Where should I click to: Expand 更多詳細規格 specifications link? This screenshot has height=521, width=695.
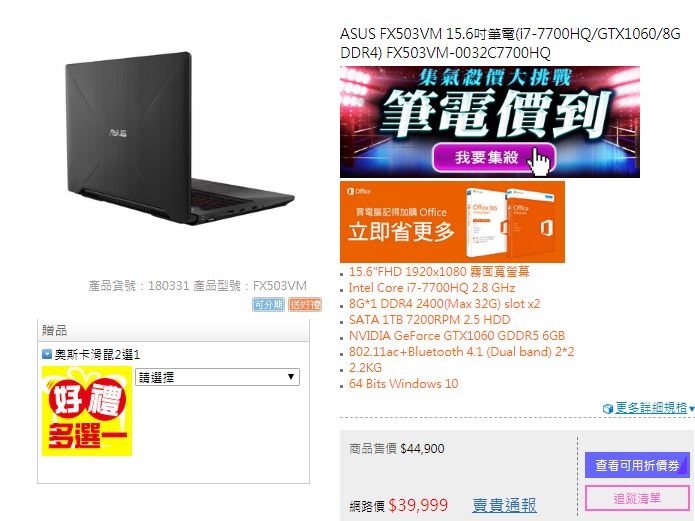pos(651,408)
